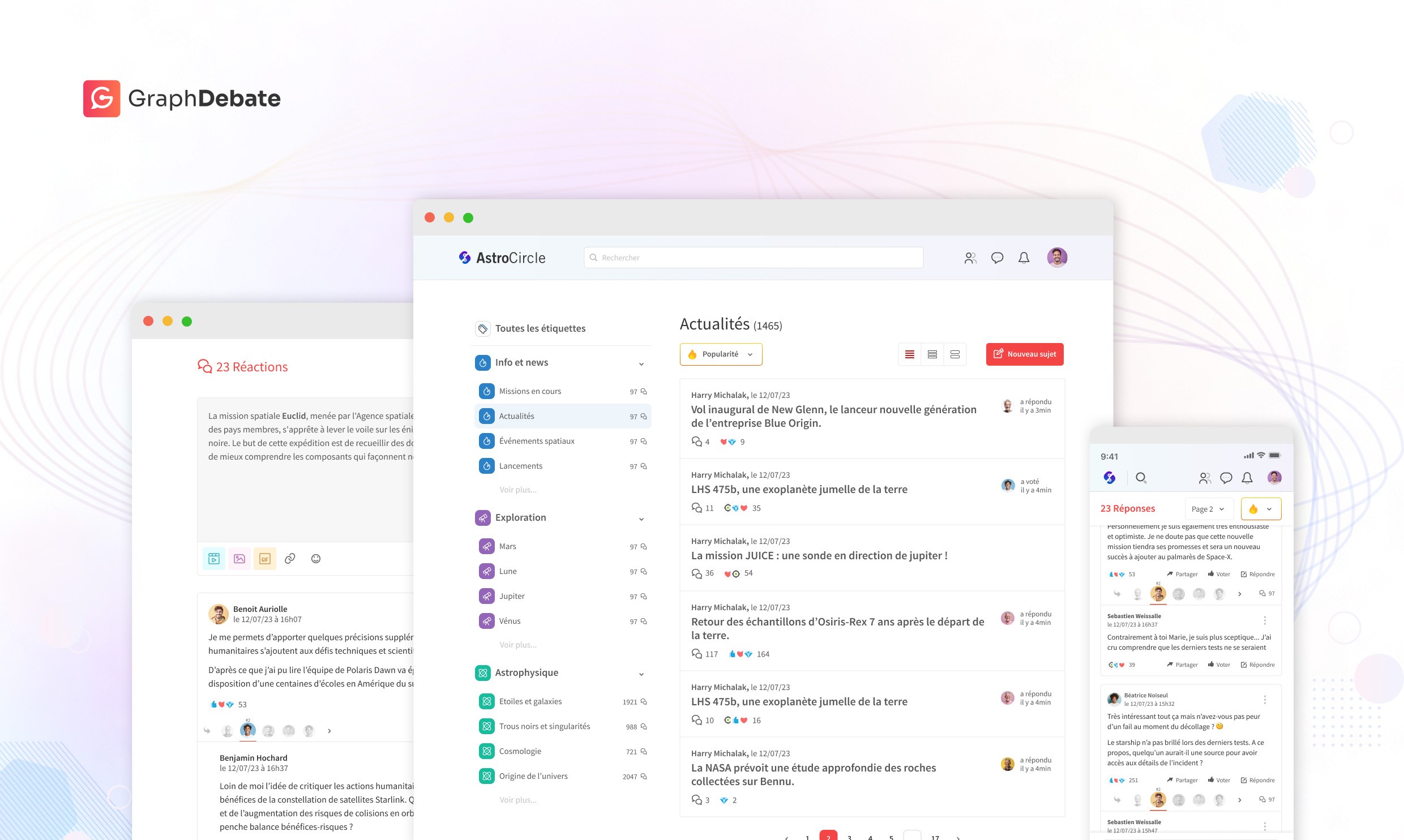Click the video media icon in editor
1404x840 pixels.
tap(214, 559)
